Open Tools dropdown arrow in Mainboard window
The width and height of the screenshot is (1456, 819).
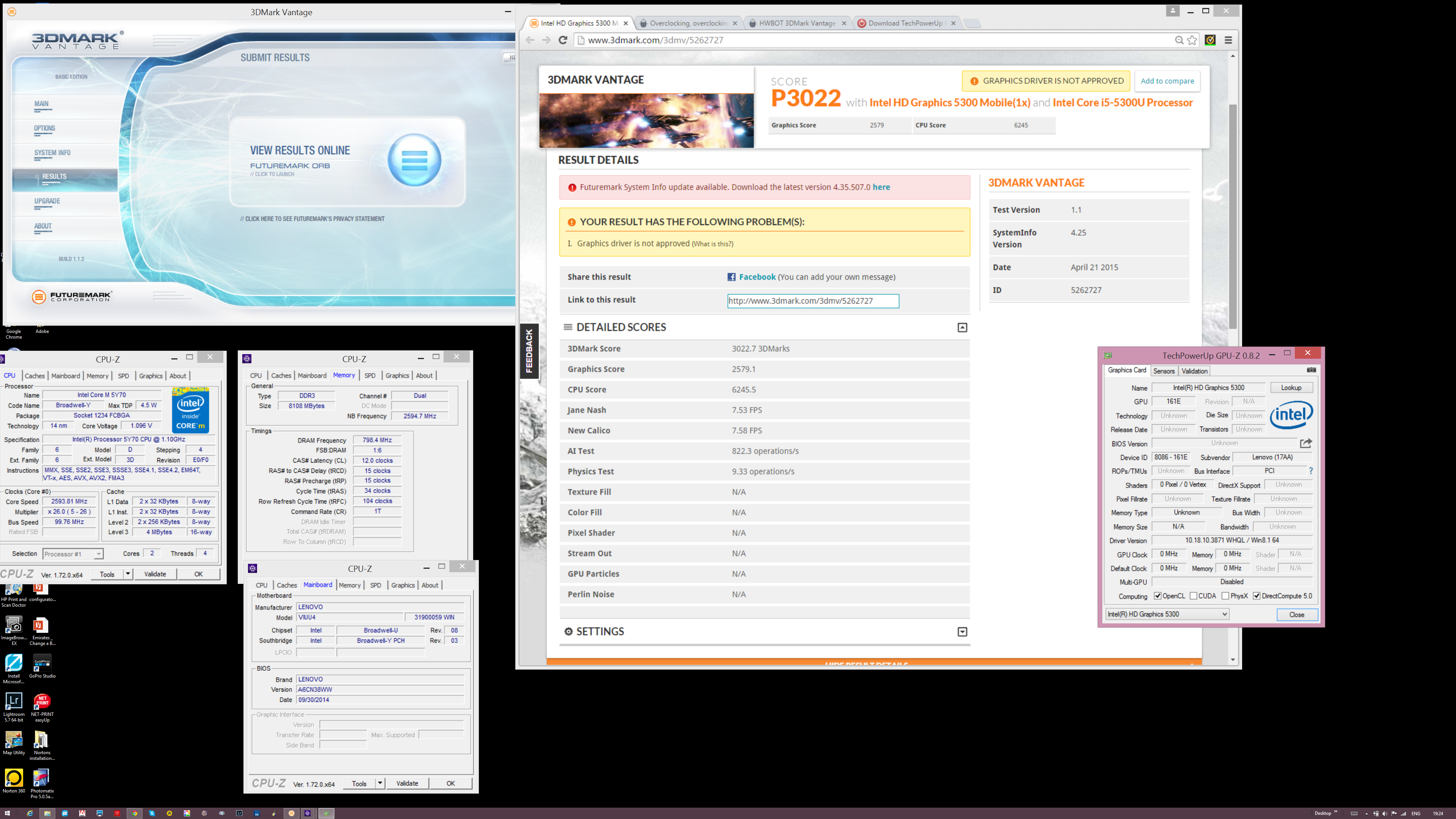380,783
